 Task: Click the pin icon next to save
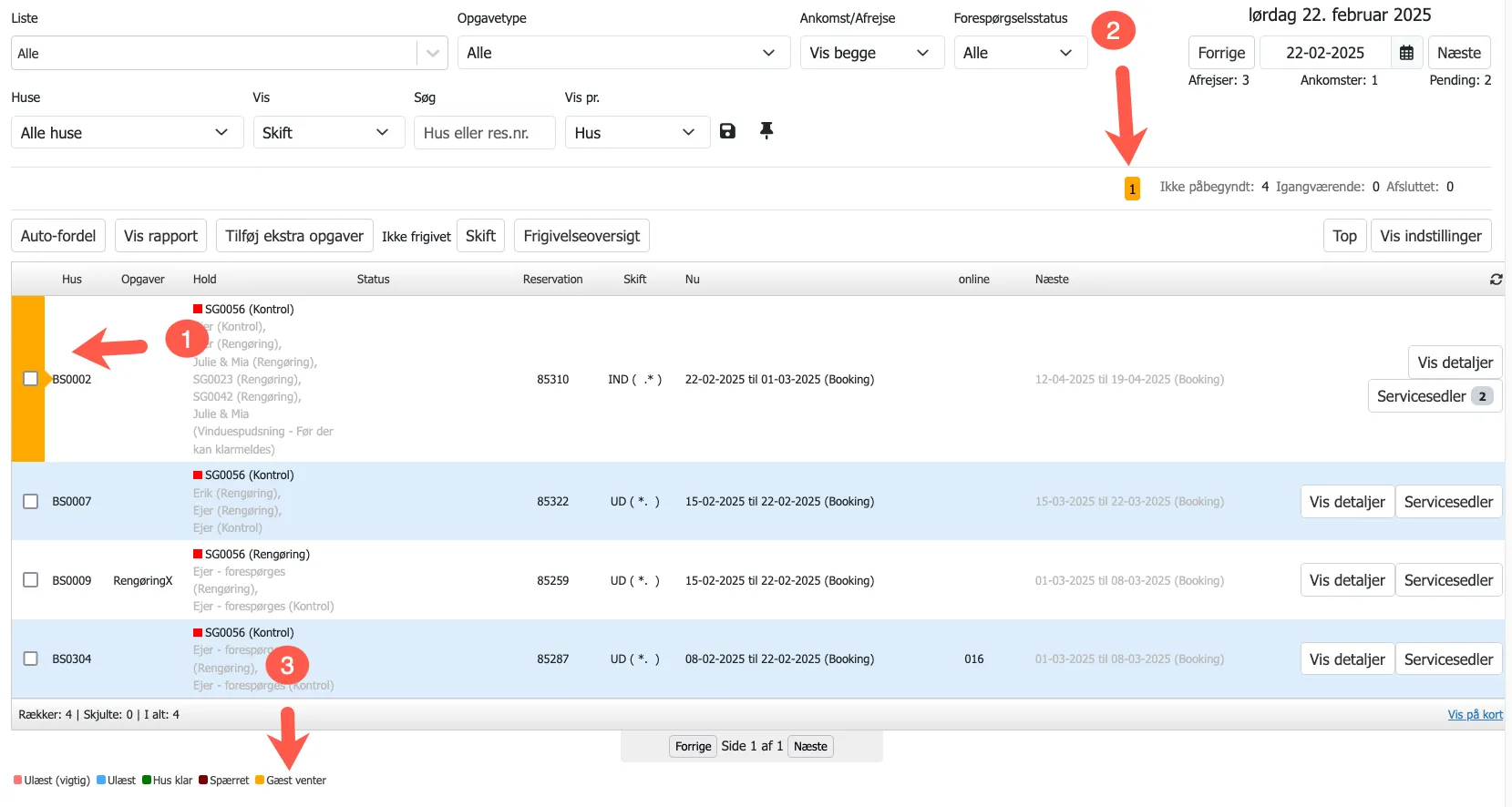coord(766,131)
